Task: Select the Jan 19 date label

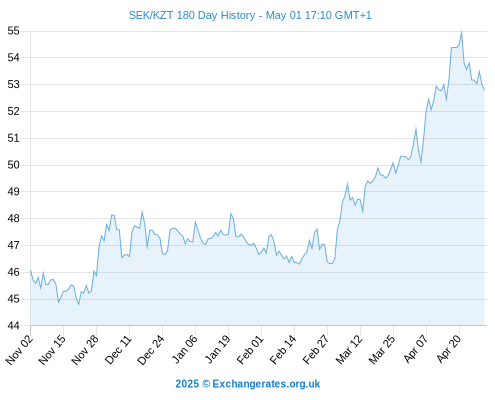Action: pos(218,349)
